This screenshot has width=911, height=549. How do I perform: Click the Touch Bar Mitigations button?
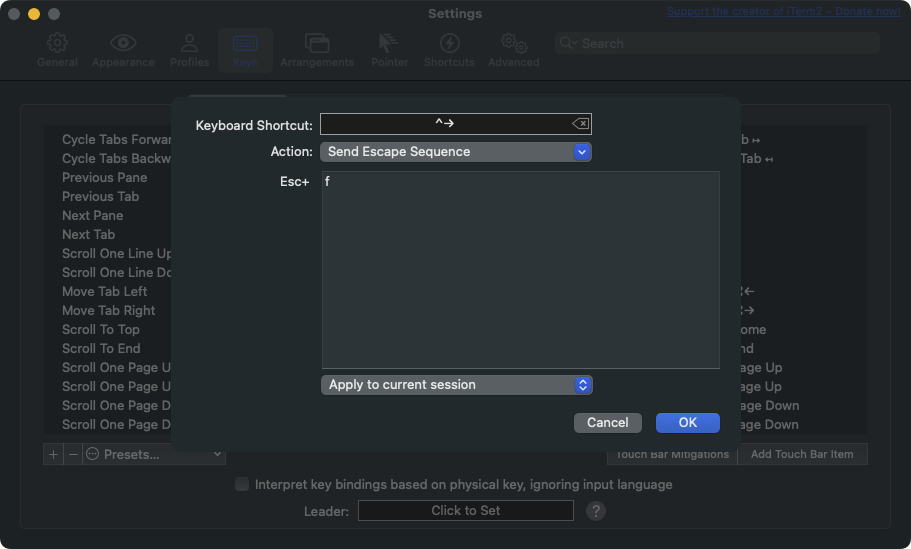click(672, 454)
